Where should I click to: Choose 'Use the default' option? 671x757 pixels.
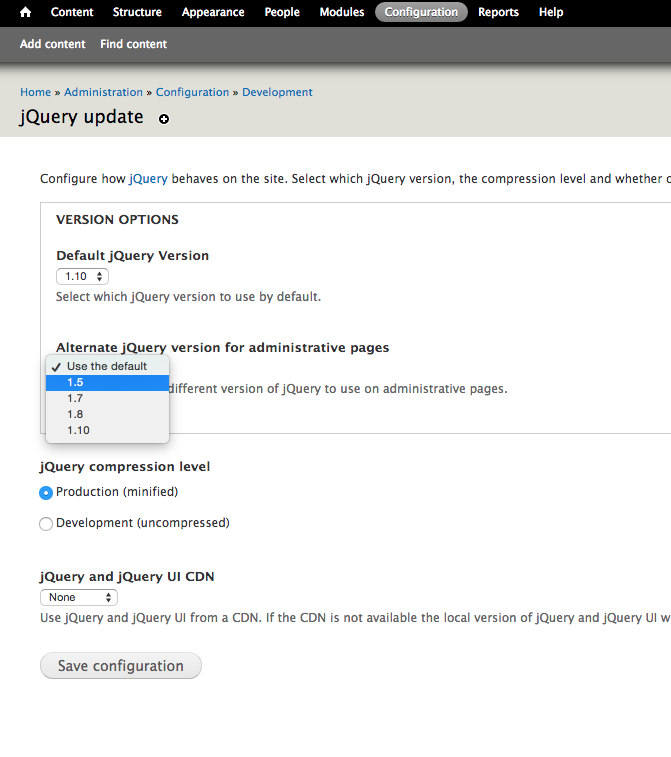click(x=107, y=366)
